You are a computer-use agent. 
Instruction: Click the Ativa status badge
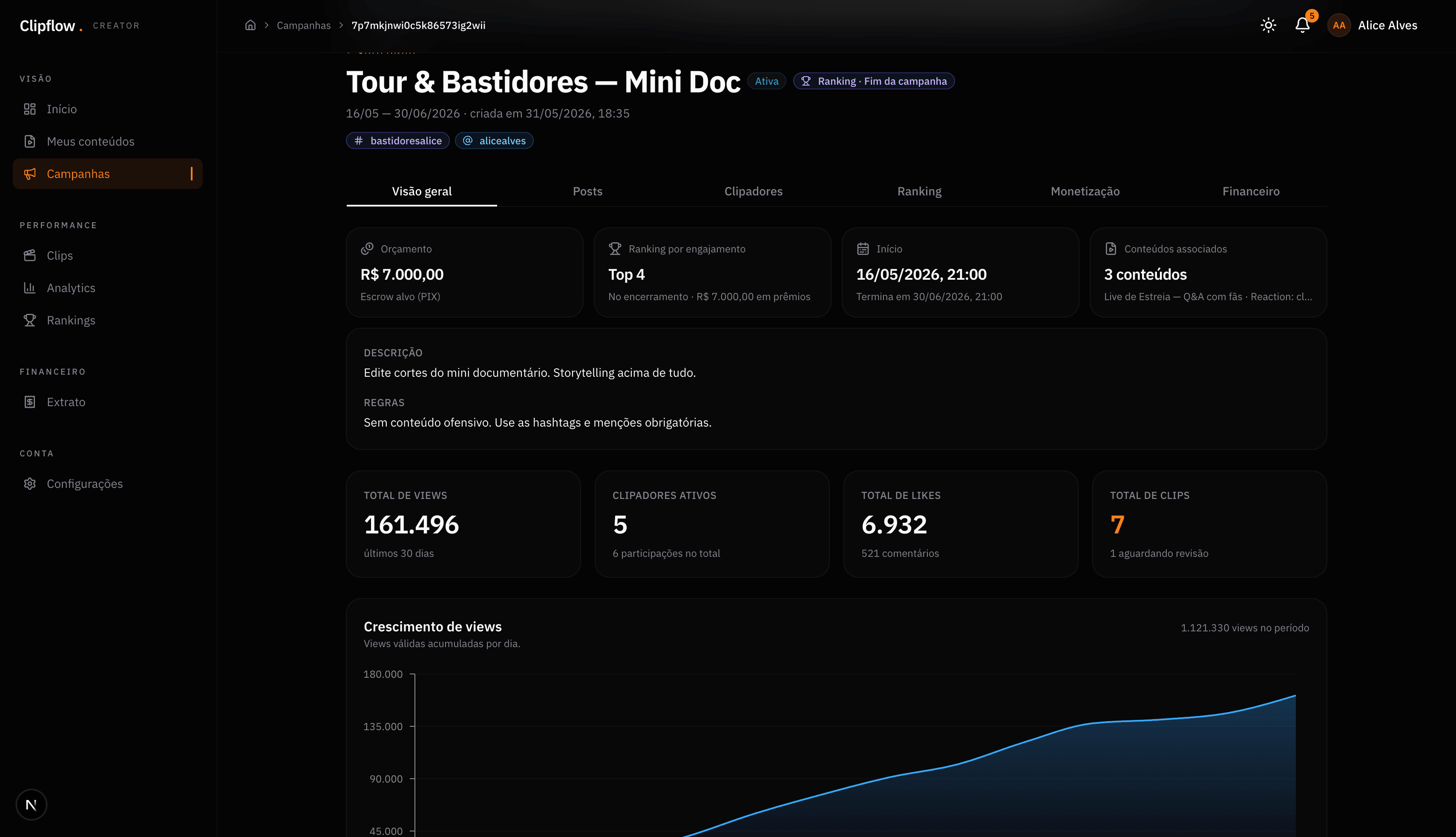[766, 81]
